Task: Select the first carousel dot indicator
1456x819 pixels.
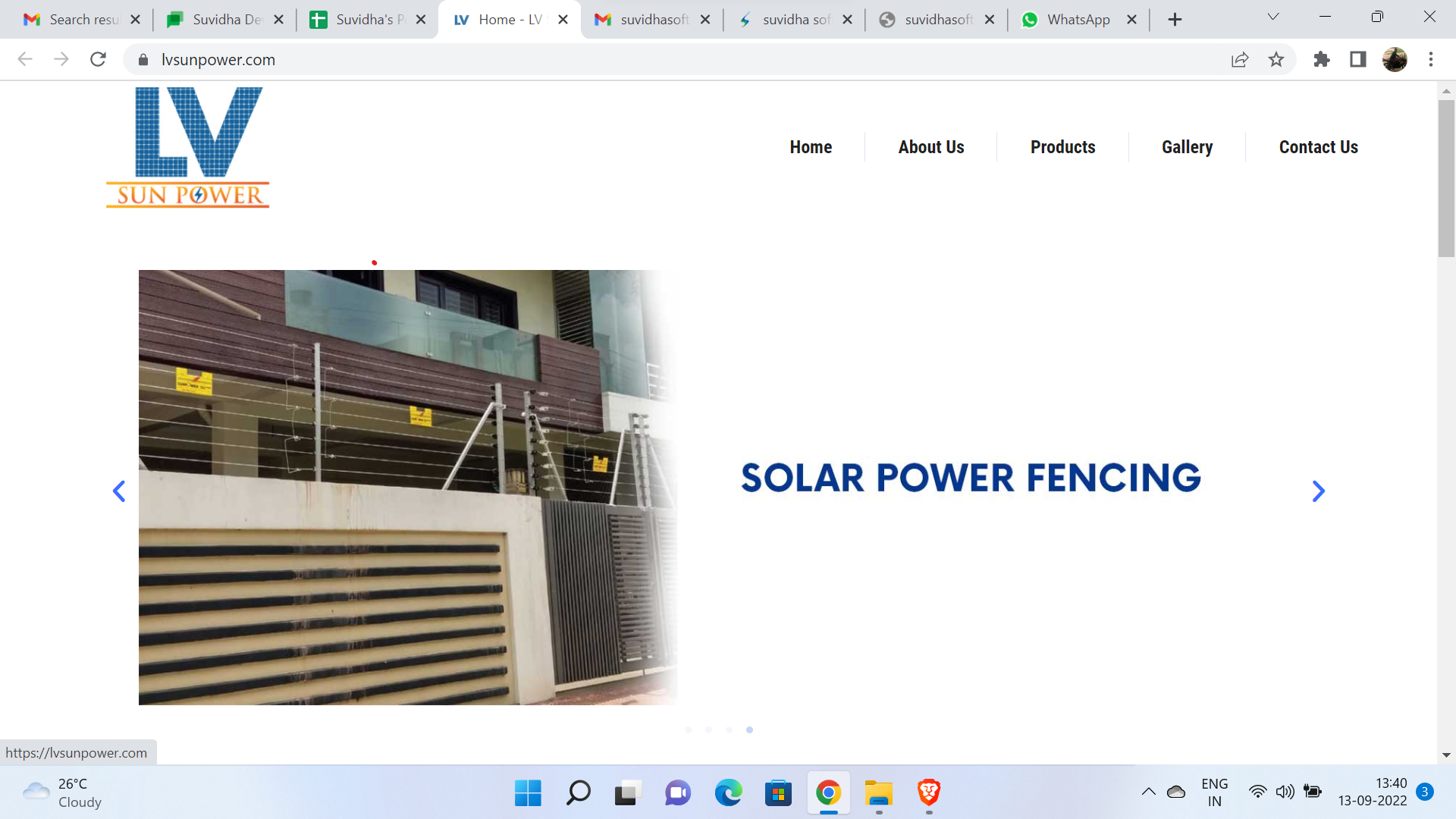Action: [x=688, y=730]
